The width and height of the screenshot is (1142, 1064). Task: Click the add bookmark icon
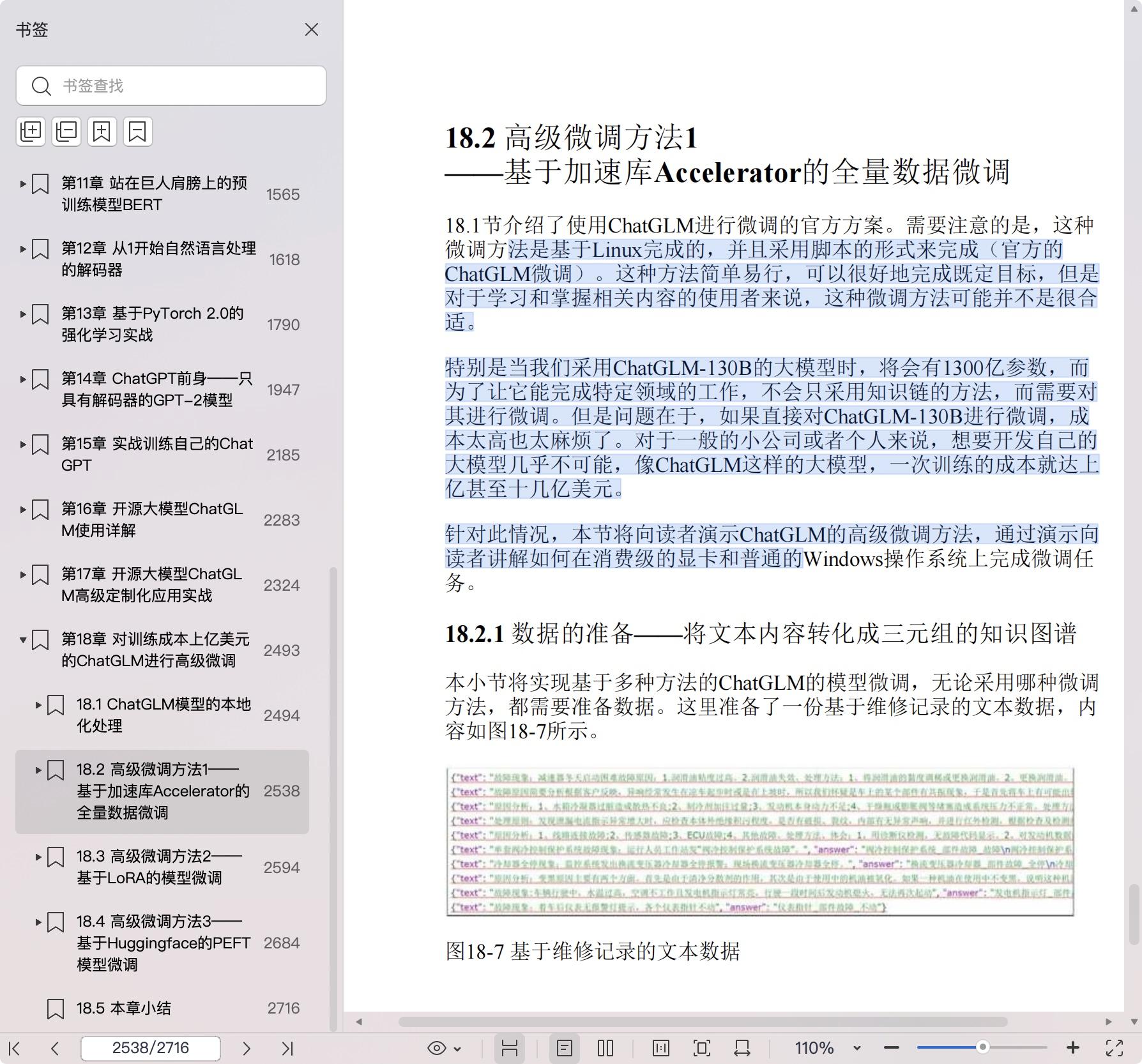102,132
